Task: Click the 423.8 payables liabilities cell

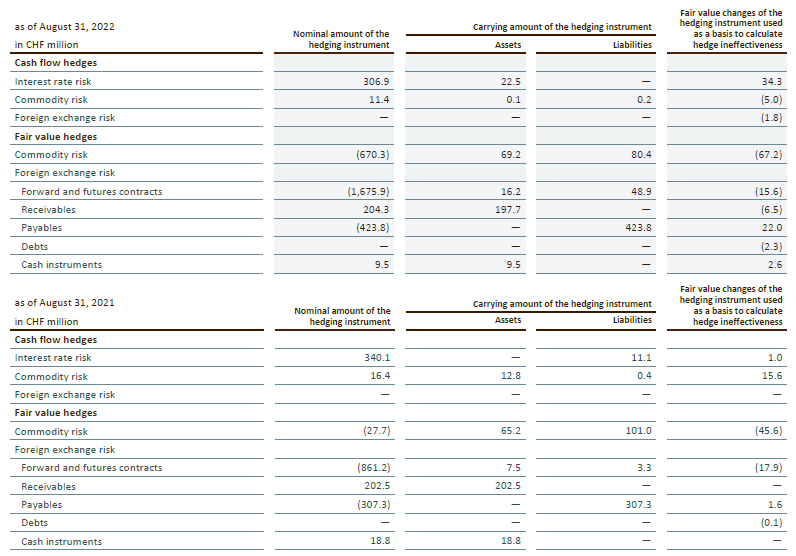Action: (x=637, y=228)
